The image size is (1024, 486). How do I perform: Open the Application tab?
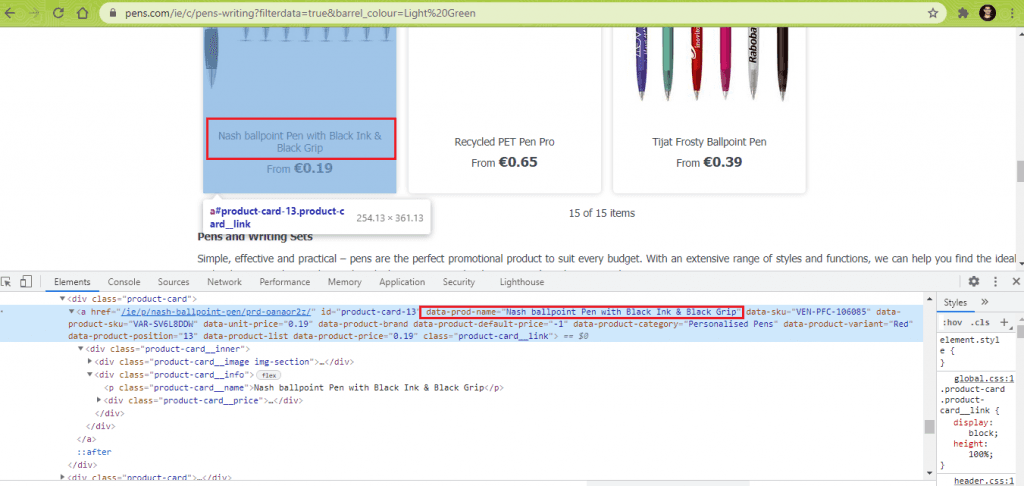click(402, 282)
